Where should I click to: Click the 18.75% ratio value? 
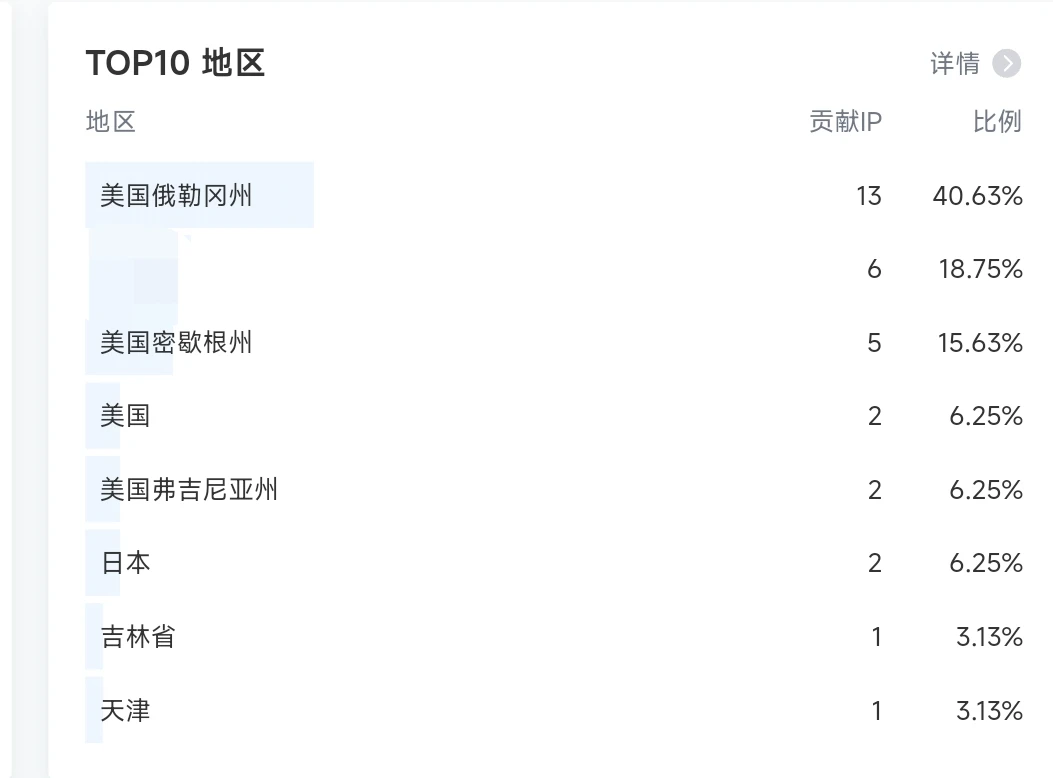click(980, 269)
